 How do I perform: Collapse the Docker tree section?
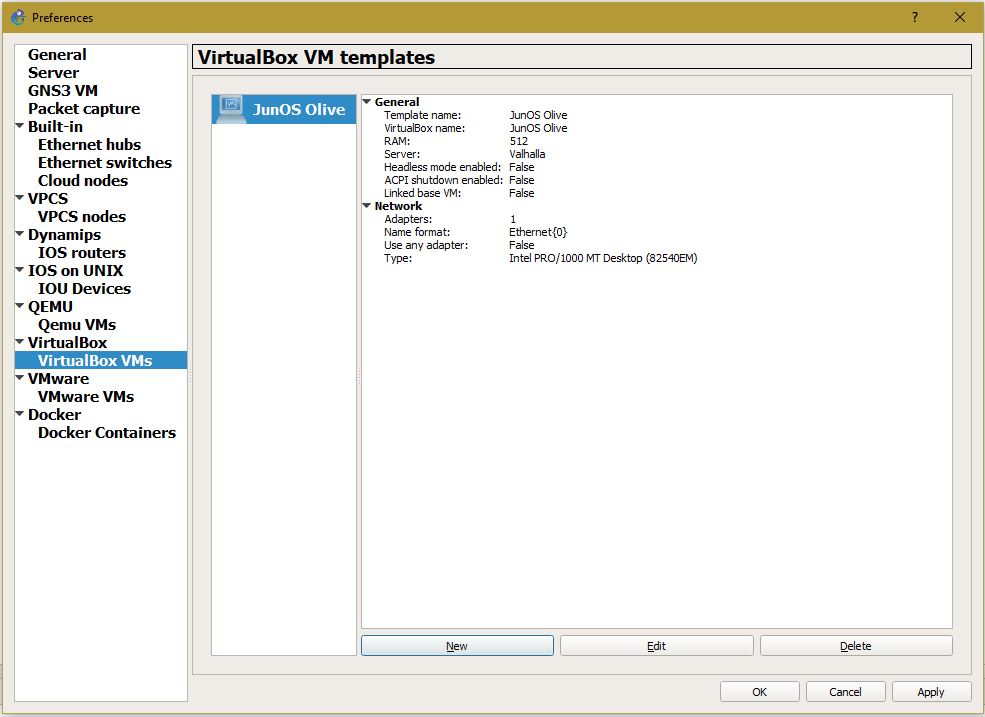pyautogui.click(x=20, y=413)
